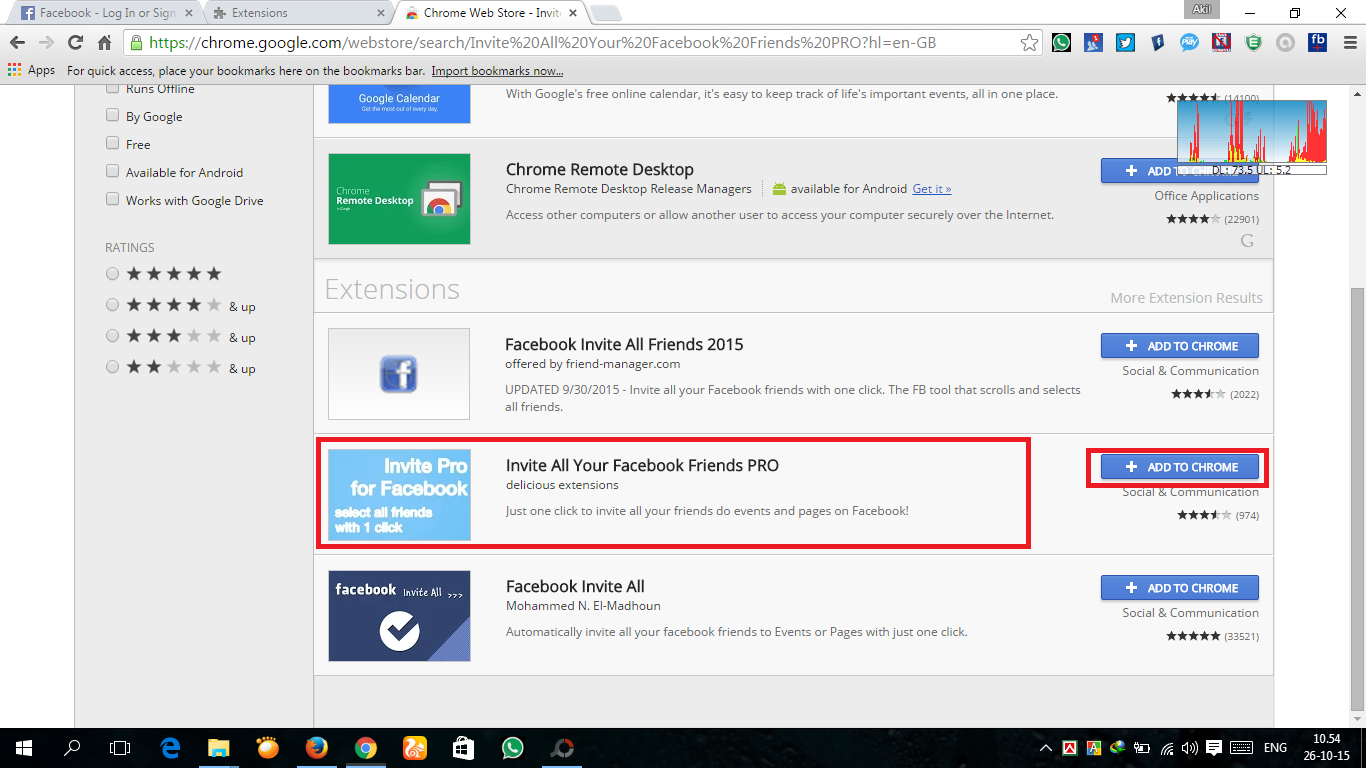Click the 'Akil' profile button
This screenshot has height=768, width=1366.
(1201, 11)
